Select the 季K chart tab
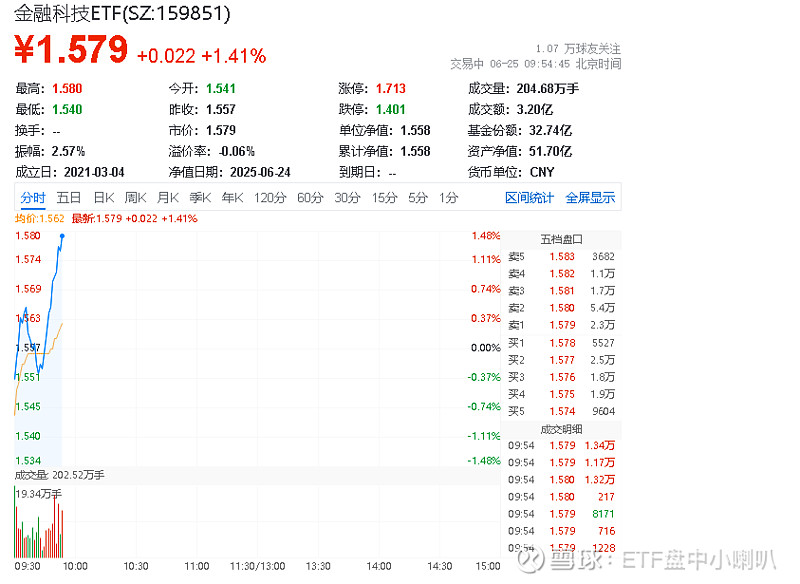This screenshot has width=800, height=584. click(200, 197)
